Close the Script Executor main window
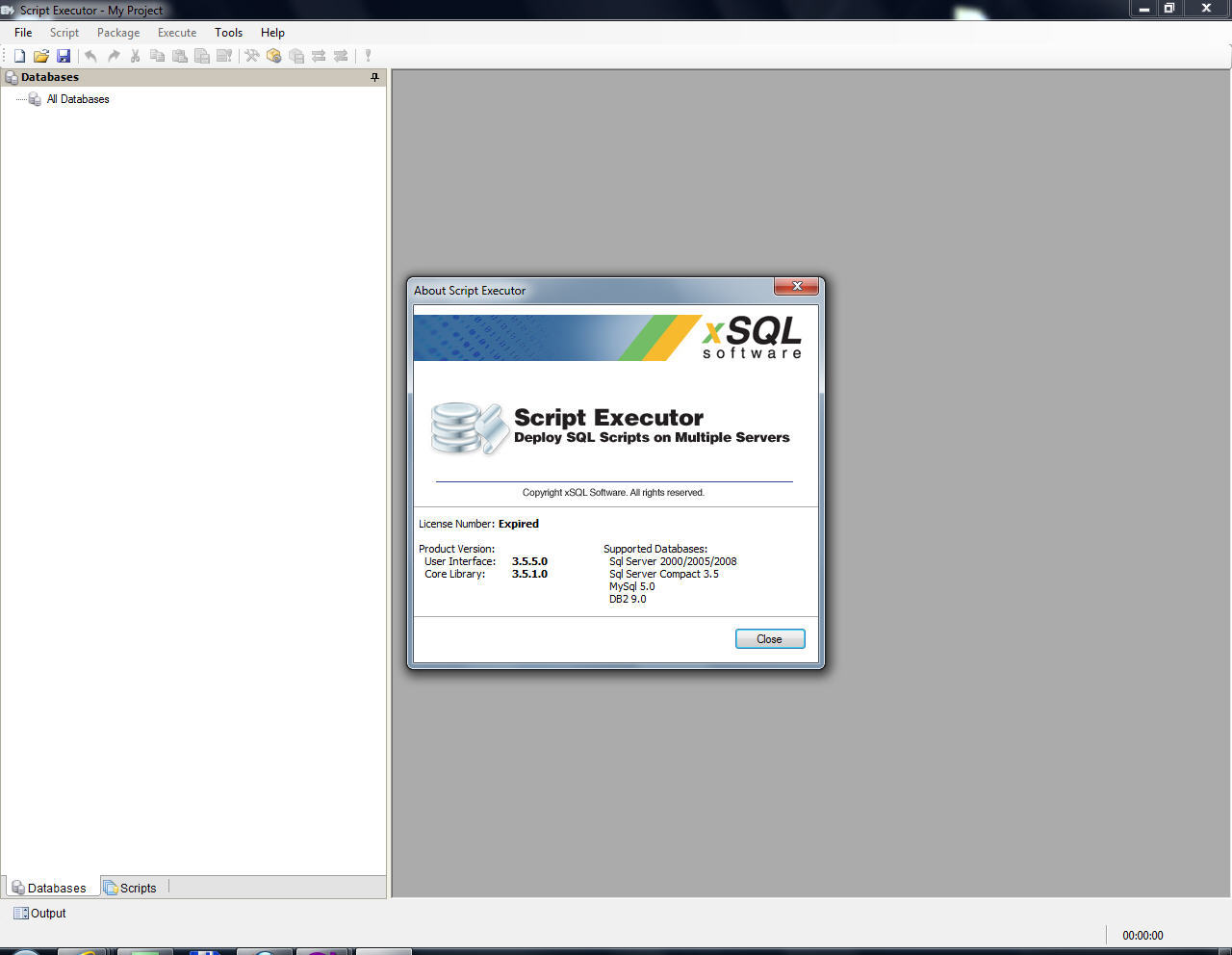 1206,9
